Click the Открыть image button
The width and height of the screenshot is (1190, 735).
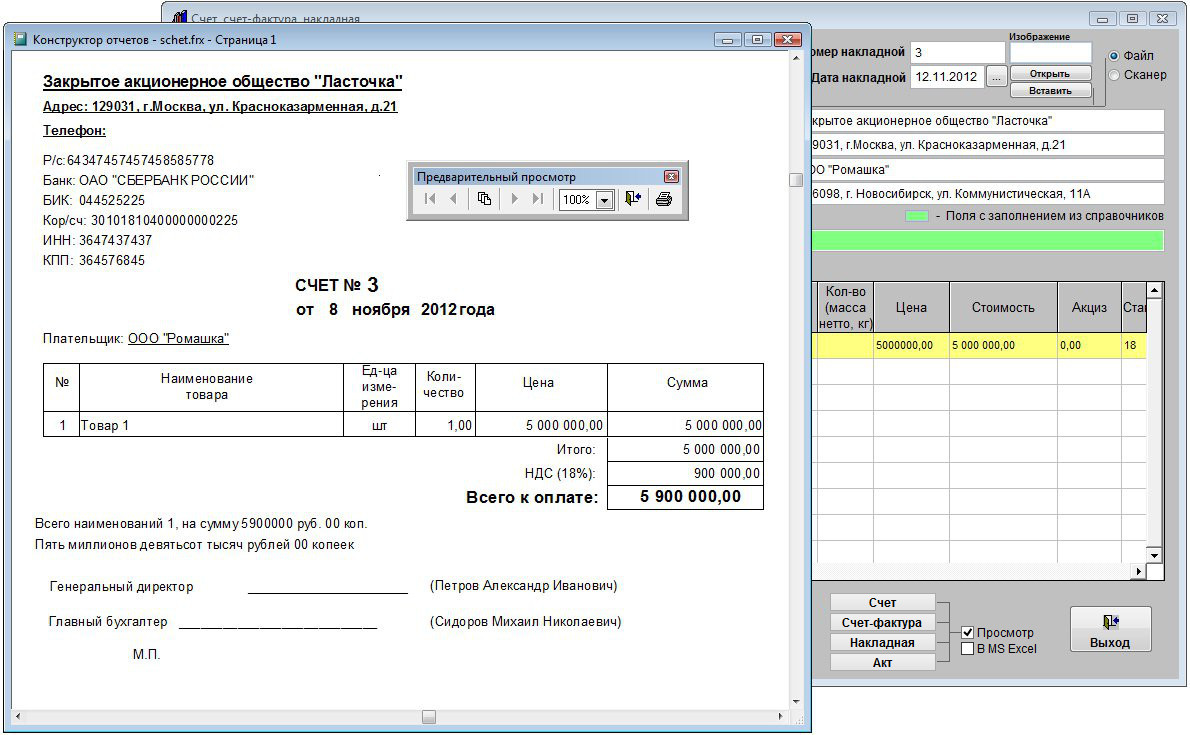point(1049,73)
